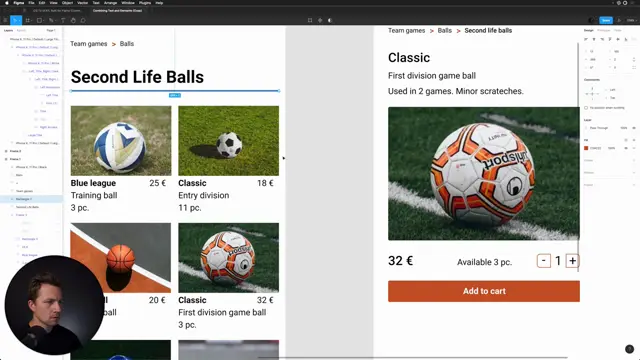
Task: Add a Stroke with the plus icon
Action: [634, 160]
